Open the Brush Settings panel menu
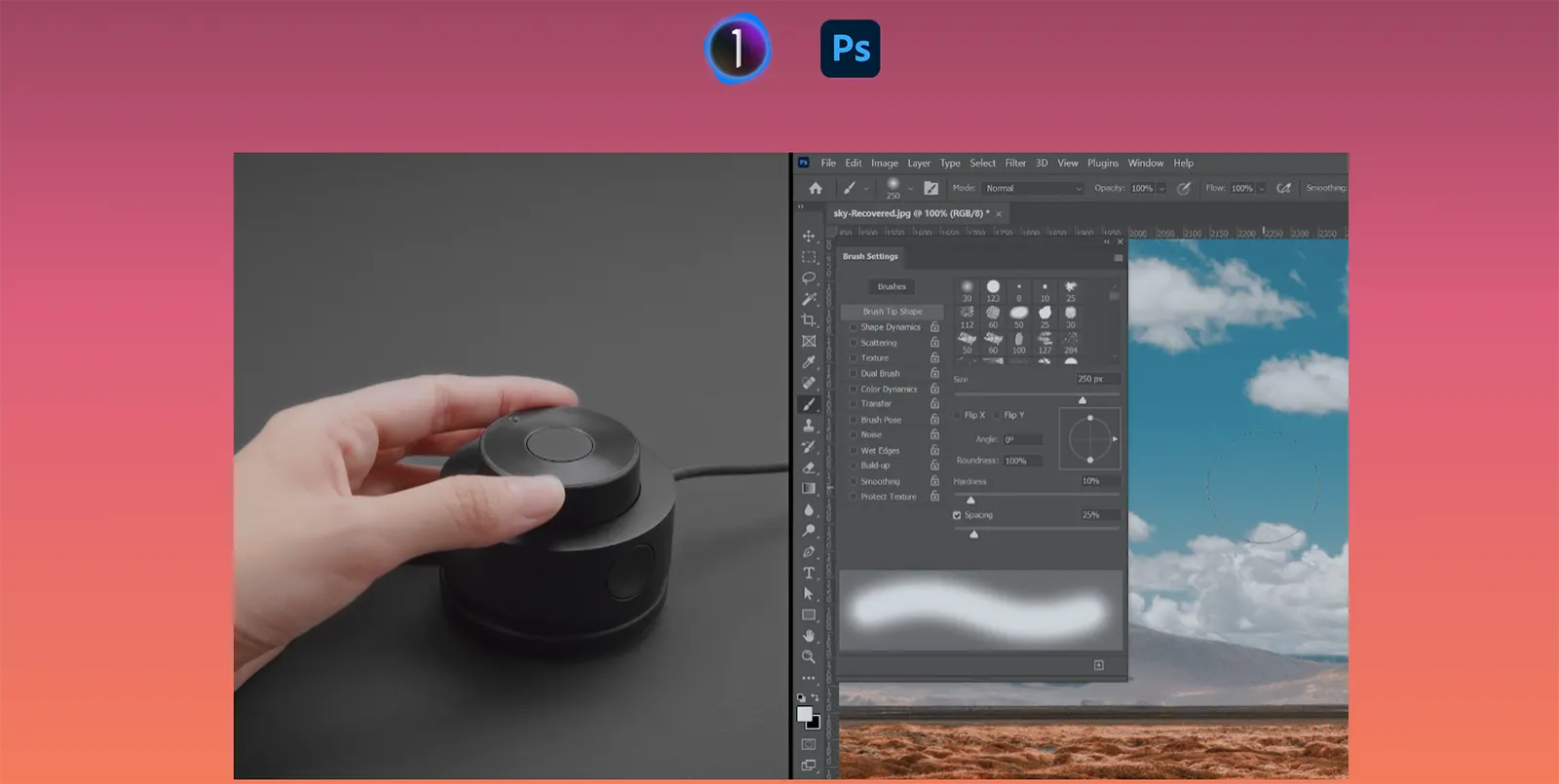Viewport: 1559px width, 784px height. coord(1118,258)
